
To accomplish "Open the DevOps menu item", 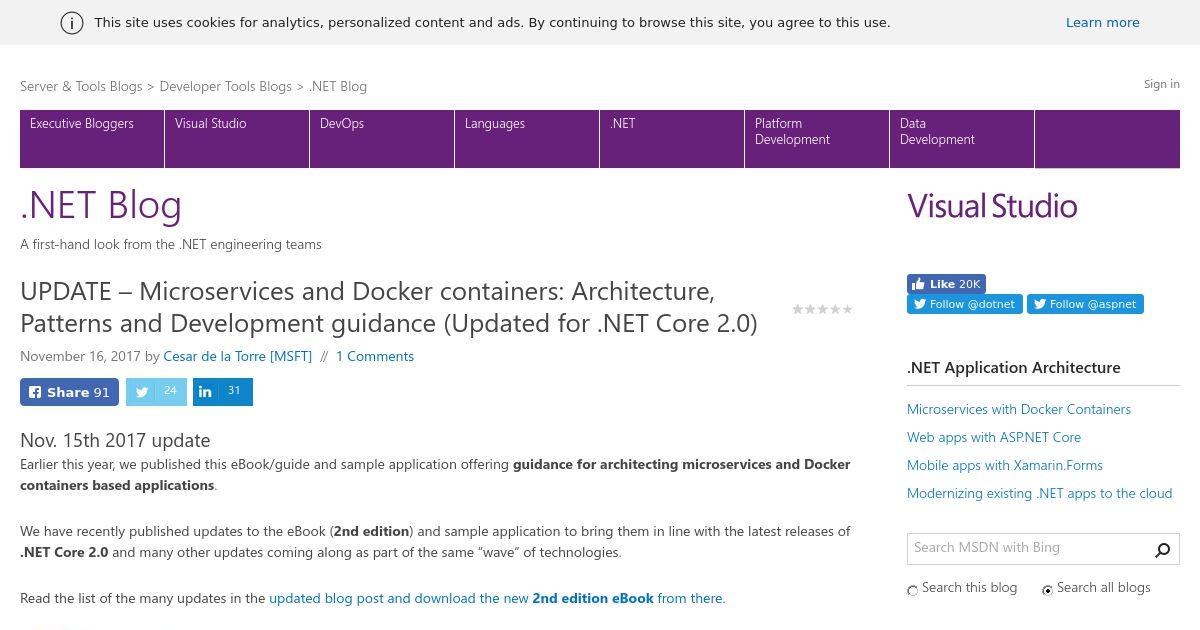I will (382, 139).
